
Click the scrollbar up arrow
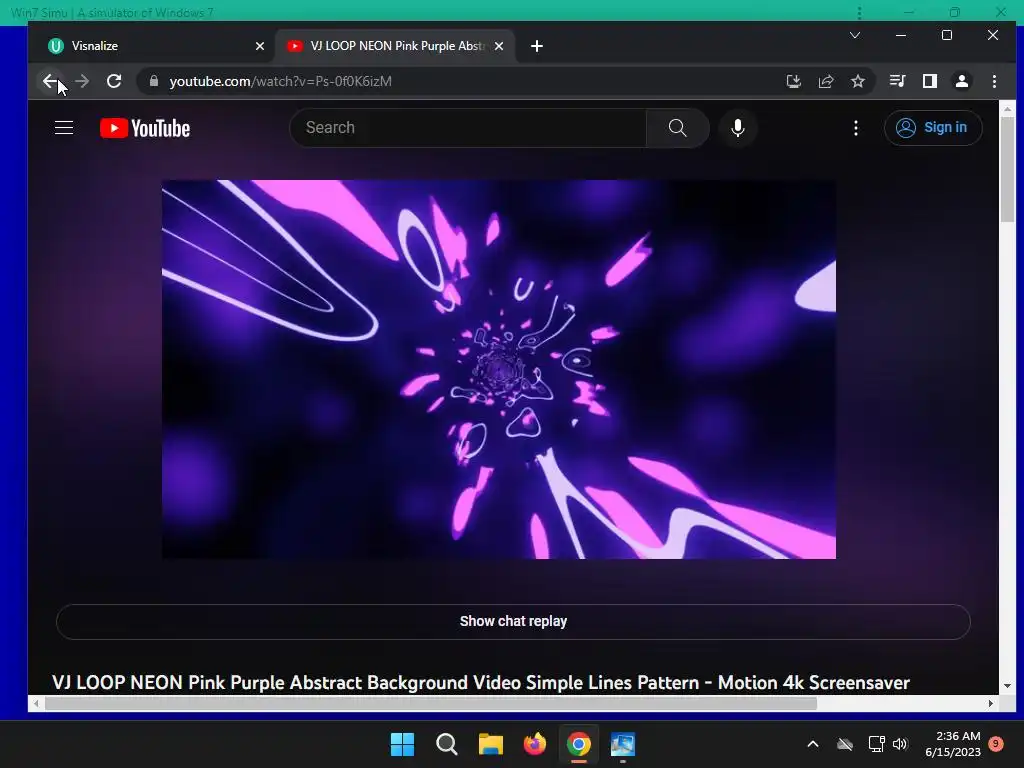tap(1007, 108)
